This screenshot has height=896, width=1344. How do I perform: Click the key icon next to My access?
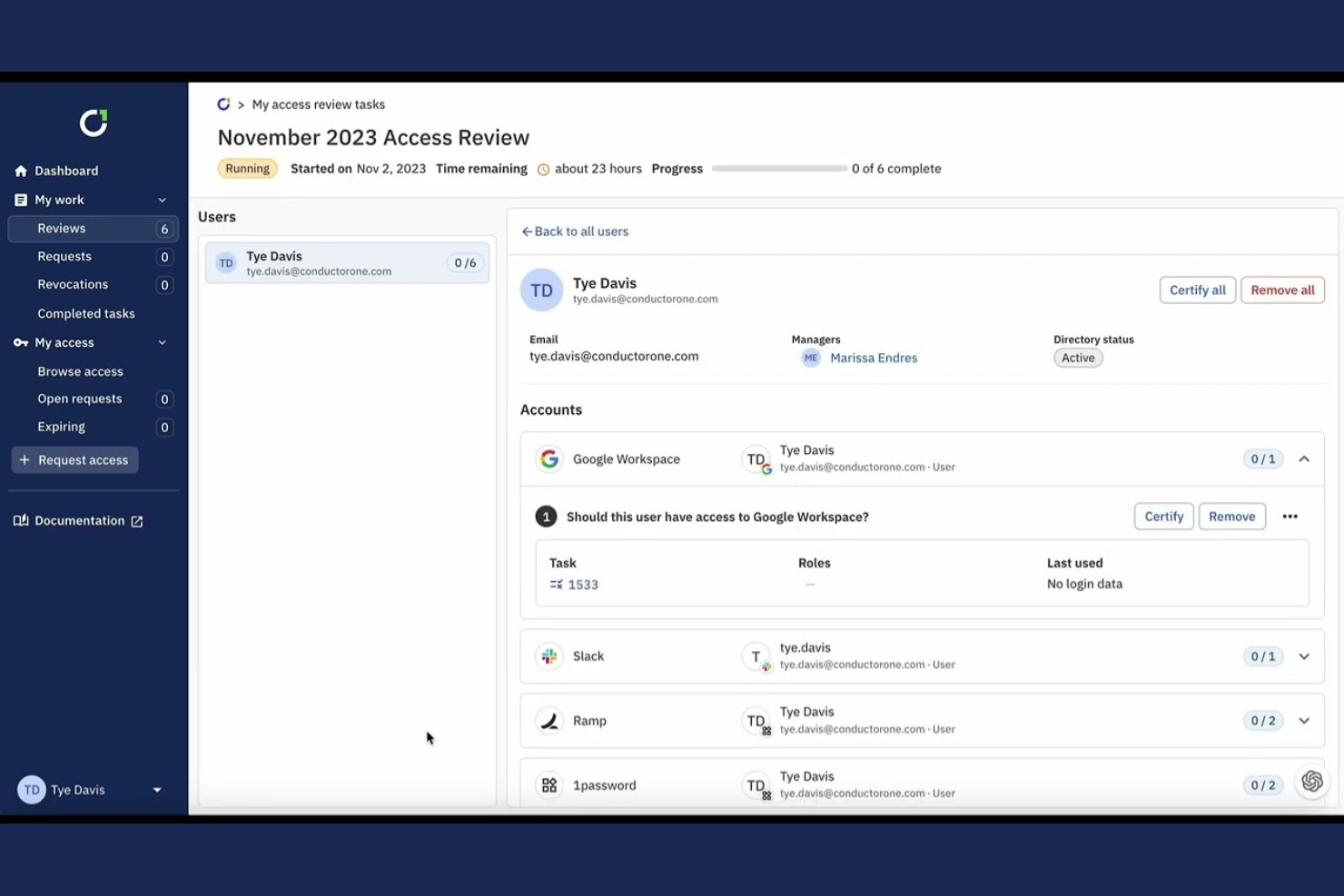tap(20, 342)
